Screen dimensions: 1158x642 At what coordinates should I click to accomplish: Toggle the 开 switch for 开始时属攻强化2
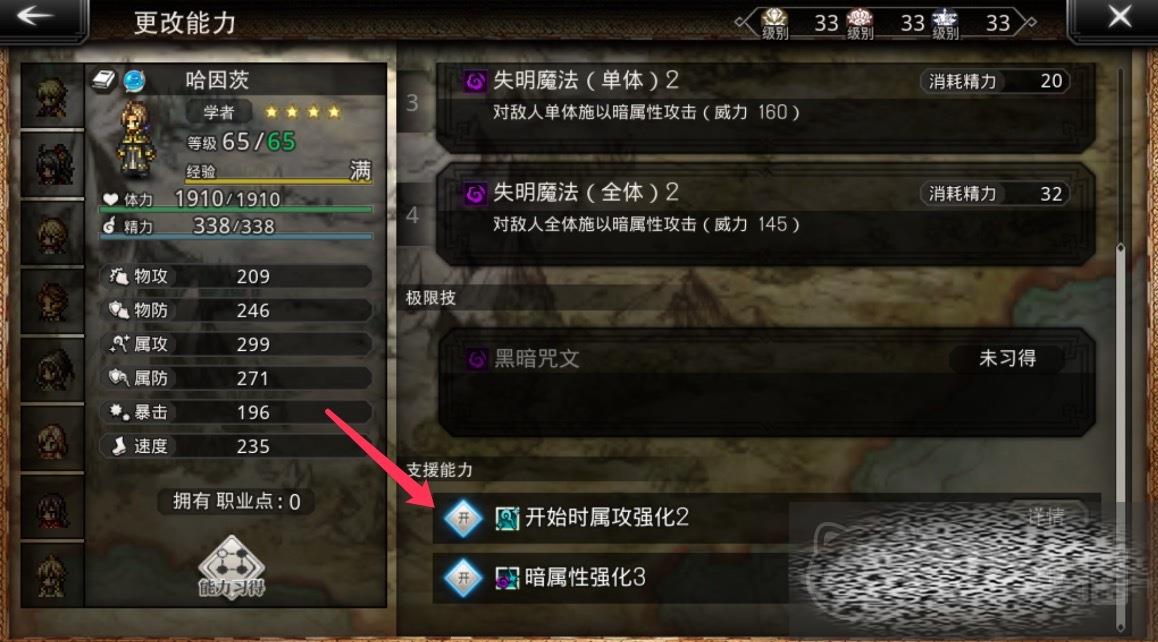coord(463,518)
